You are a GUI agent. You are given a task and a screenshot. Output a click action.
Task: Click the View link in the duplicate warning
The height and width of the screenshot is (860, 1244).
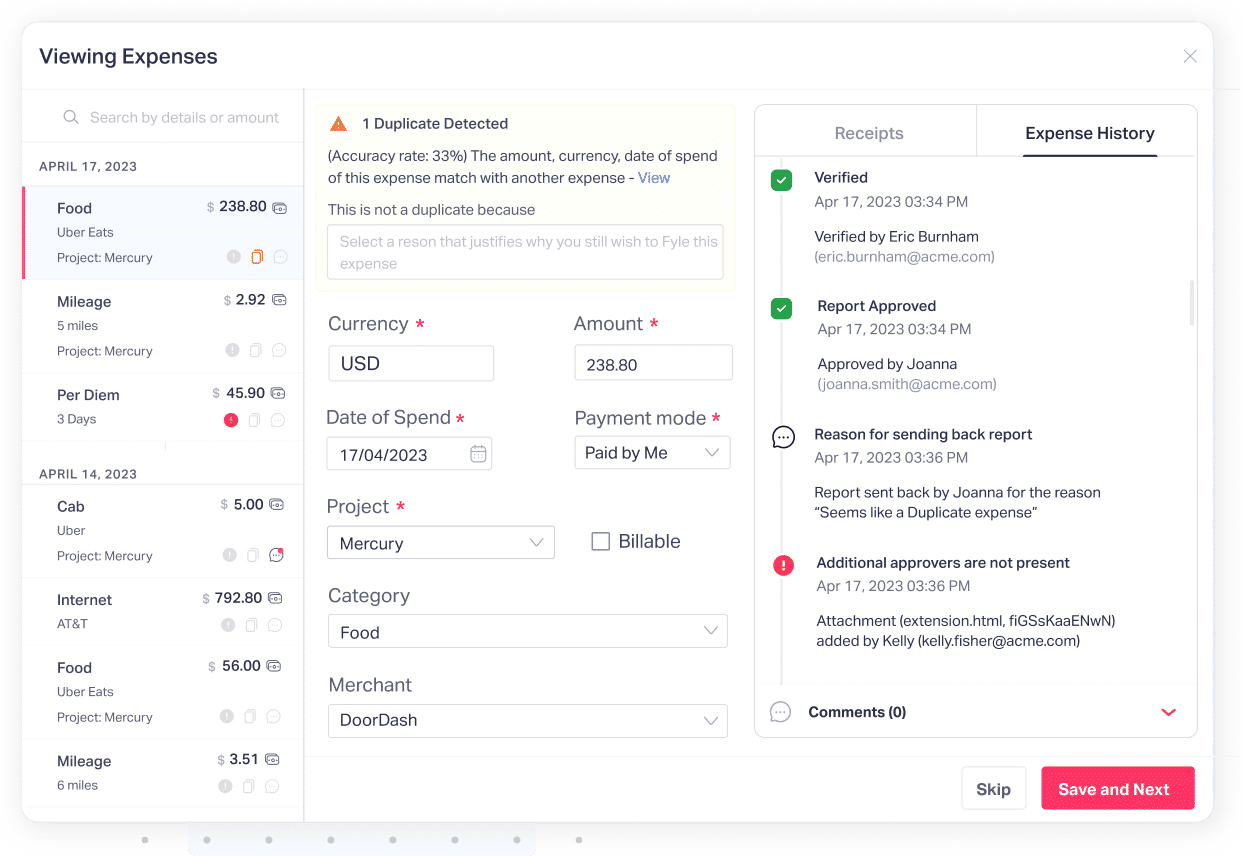tap(654, 177)
